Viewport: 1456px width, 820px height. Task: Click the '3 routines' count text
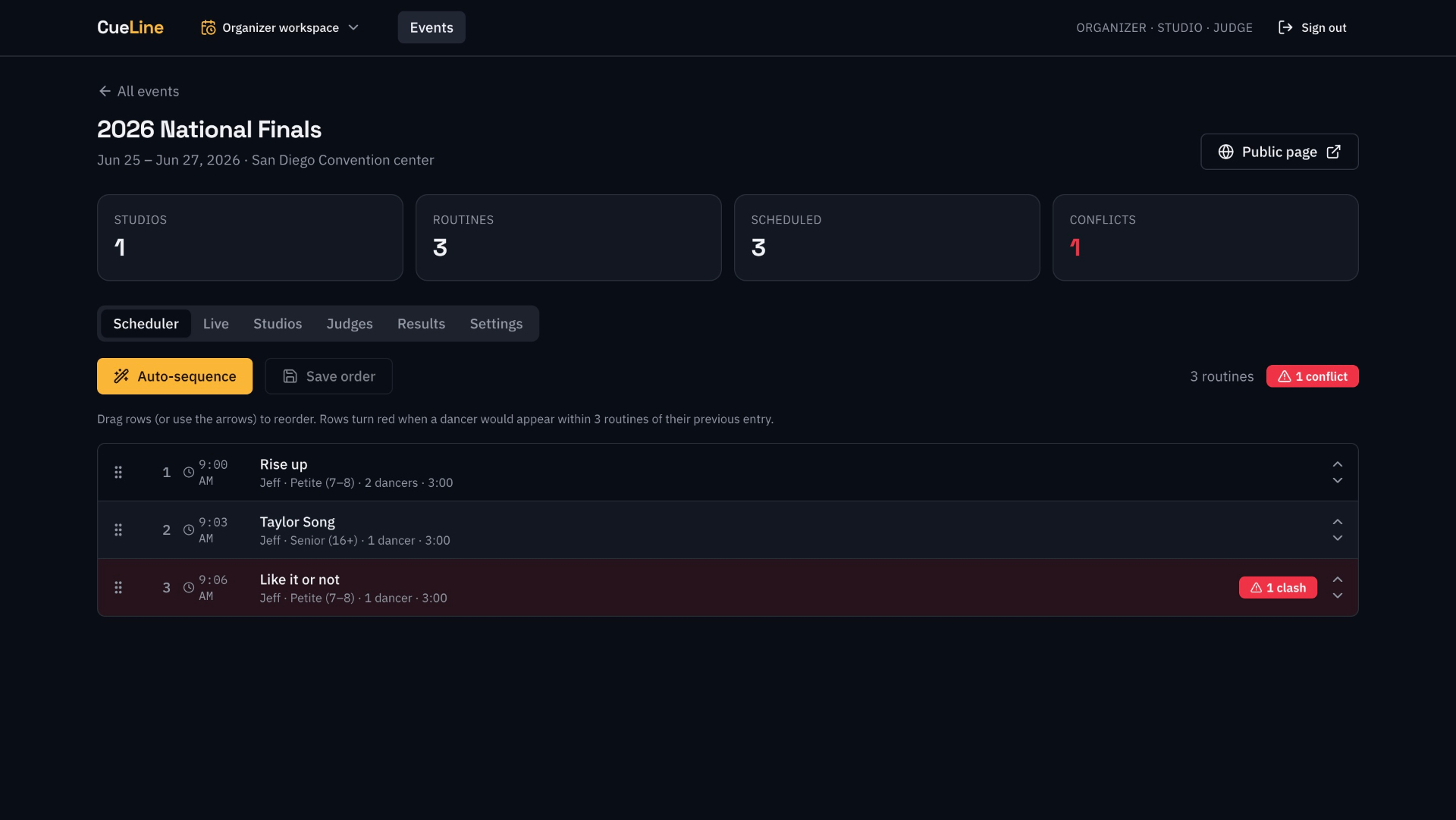pos(1222,376)
